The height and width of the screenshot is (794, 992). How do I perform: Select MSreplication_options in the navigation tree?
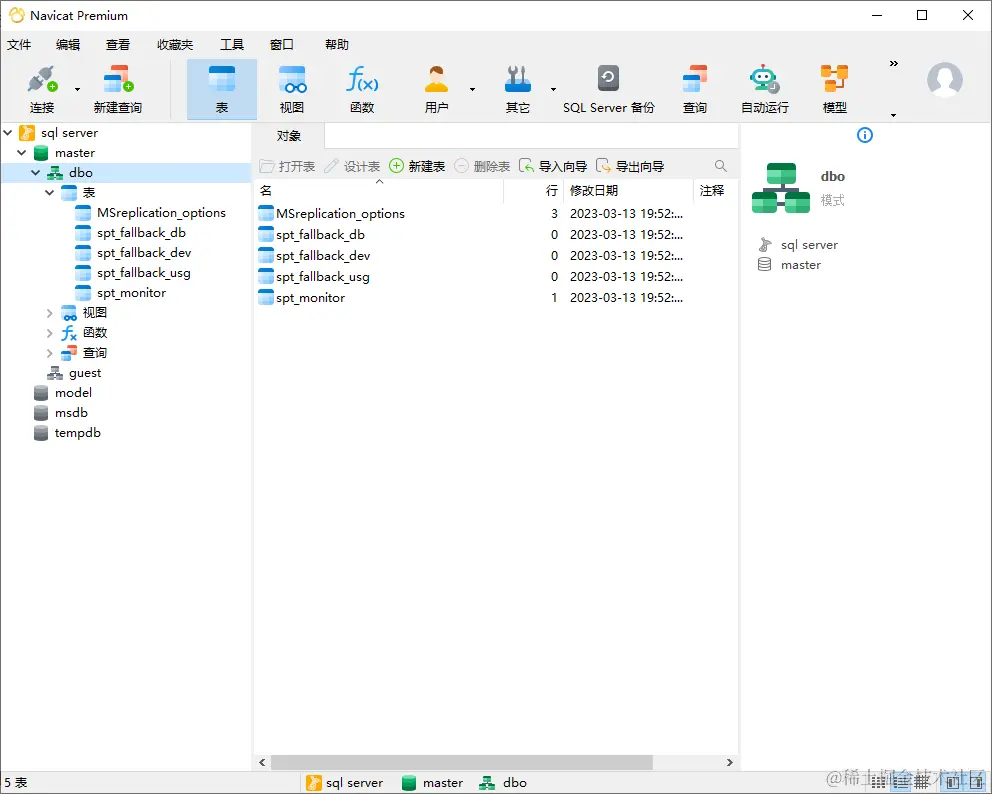coord(161,213)
